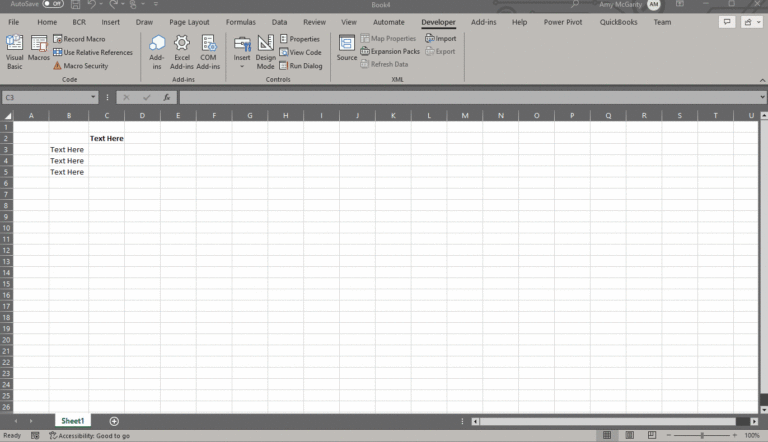The image size is (768, 442).
Task: Open Excel Add-ins manager
Action: coord(182,50)
